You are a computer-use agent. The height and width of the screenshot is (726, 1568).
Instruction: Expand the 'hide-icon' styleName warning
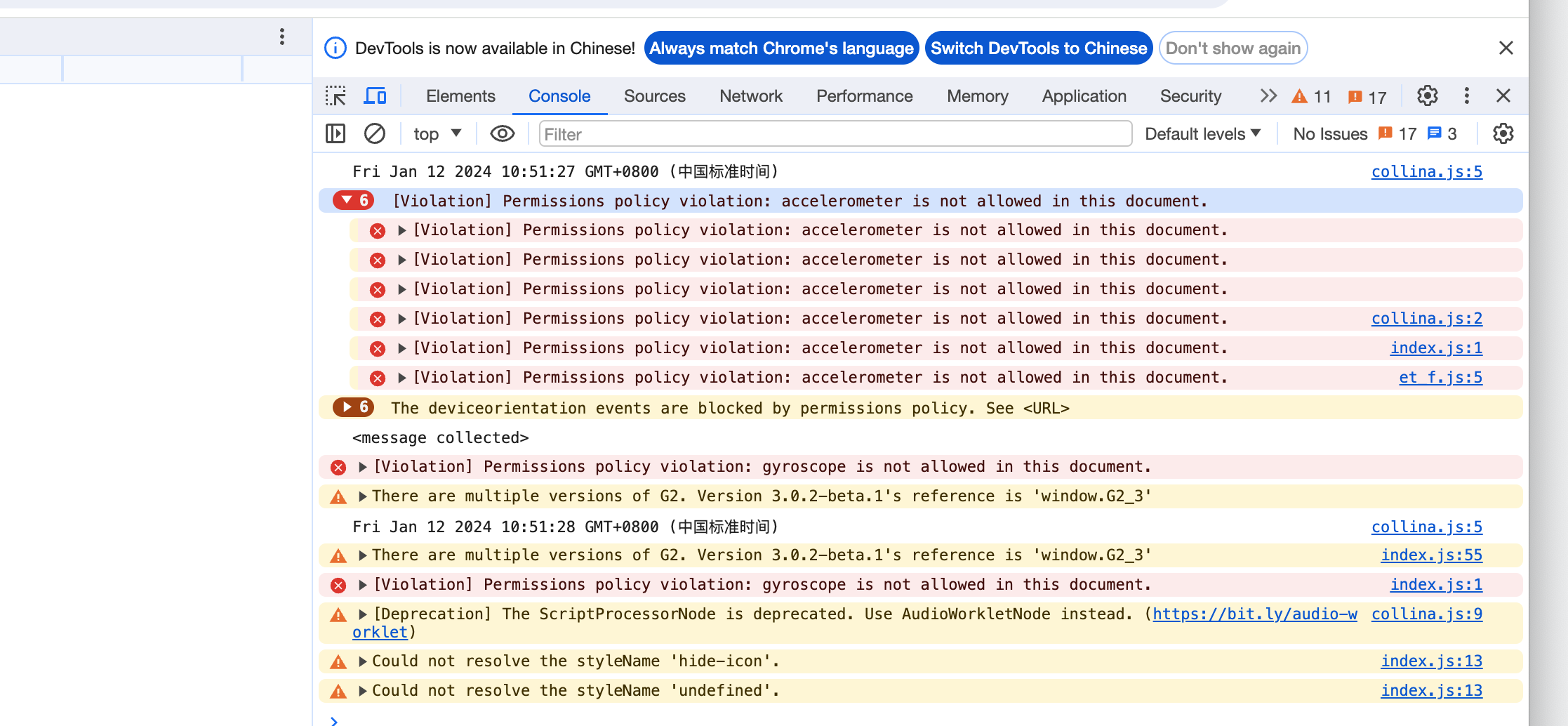pos(363,661)
